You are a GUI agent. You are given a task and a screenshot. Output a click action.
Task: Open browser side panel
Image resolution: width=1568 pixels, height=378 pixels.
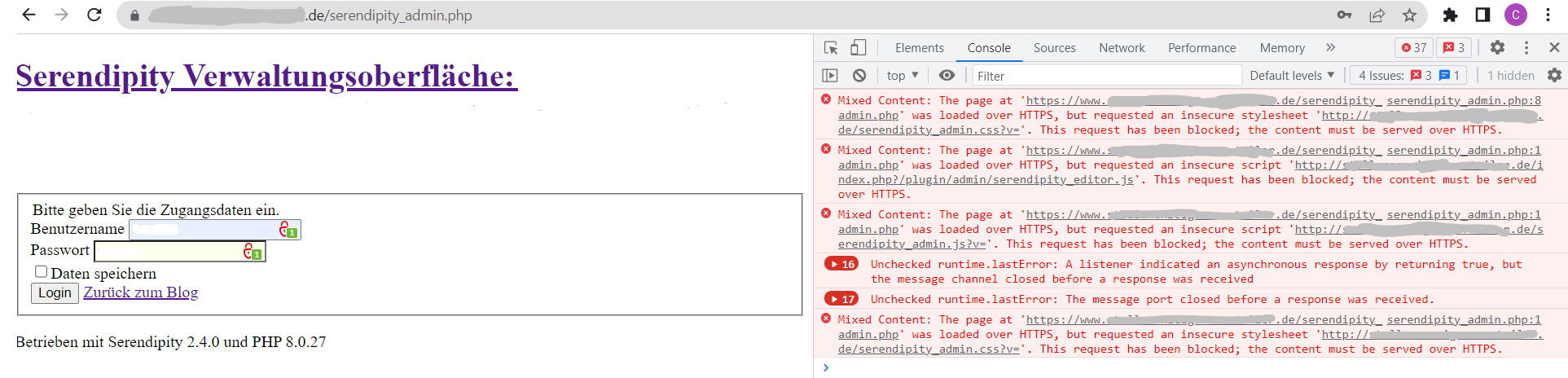(1482, 15)
